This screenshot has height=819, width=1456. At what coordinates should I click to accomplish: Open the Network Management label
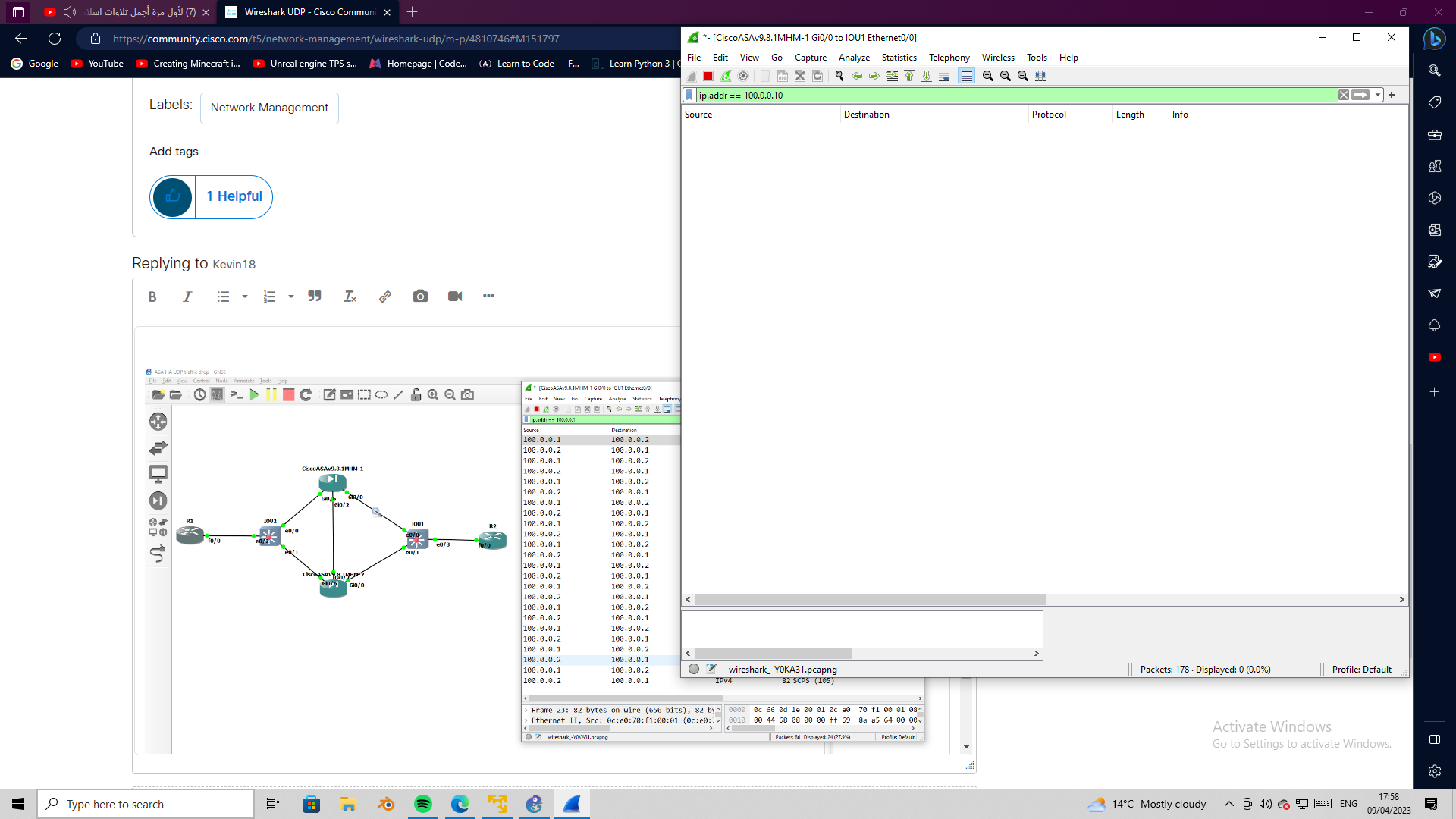[x=269, y=108]
